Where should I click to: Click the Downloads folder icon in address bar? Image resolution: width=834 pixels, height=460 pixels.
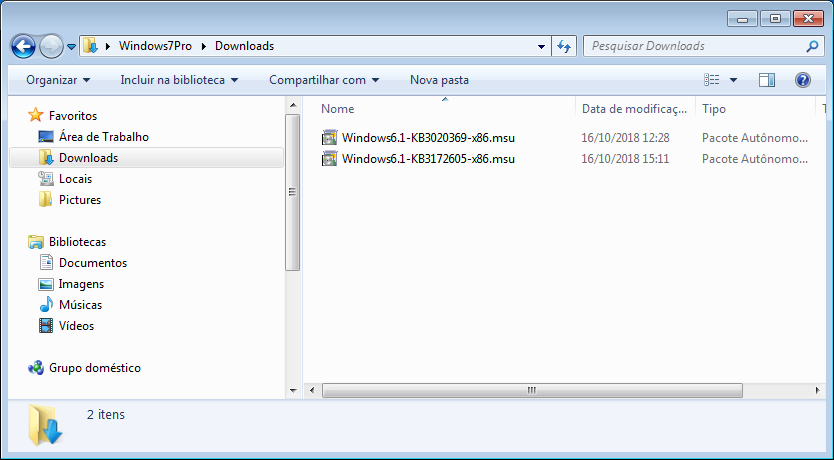91,46
